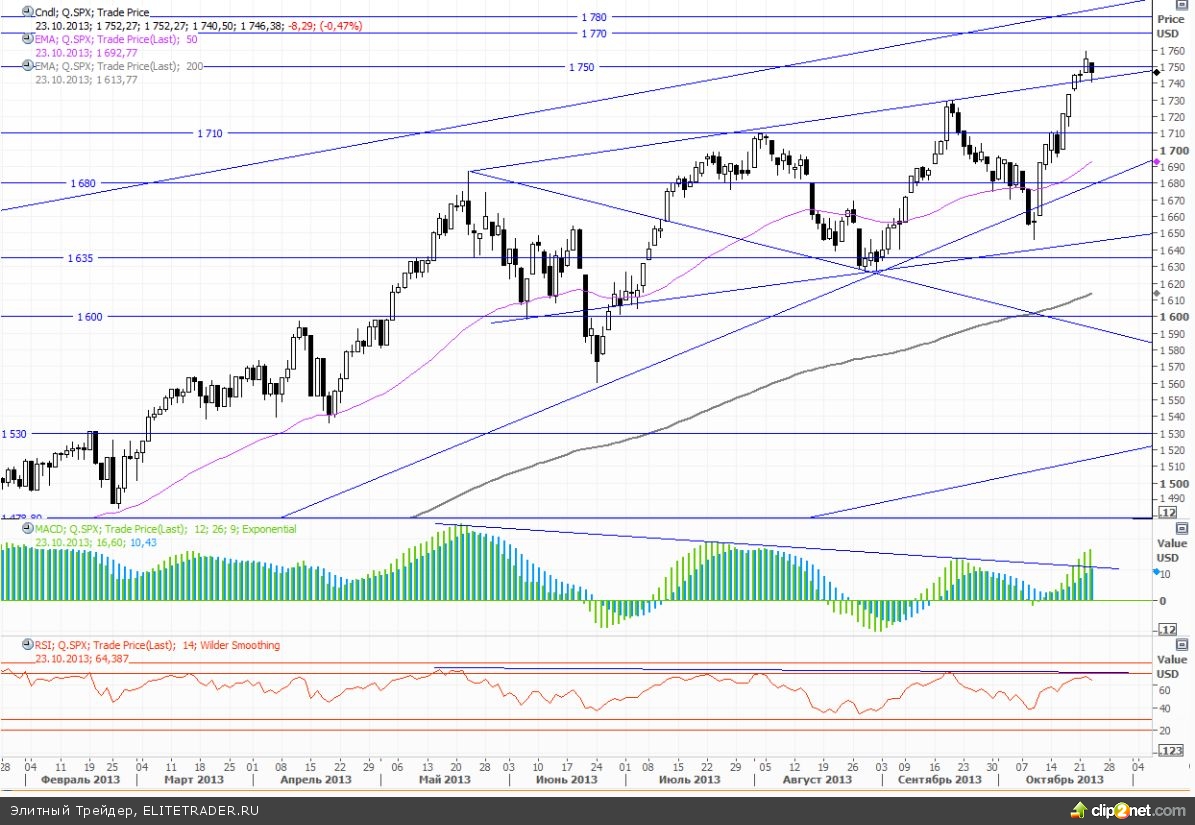
Task: Click the MACD pane Value USD axis title
Action: 1171,550
